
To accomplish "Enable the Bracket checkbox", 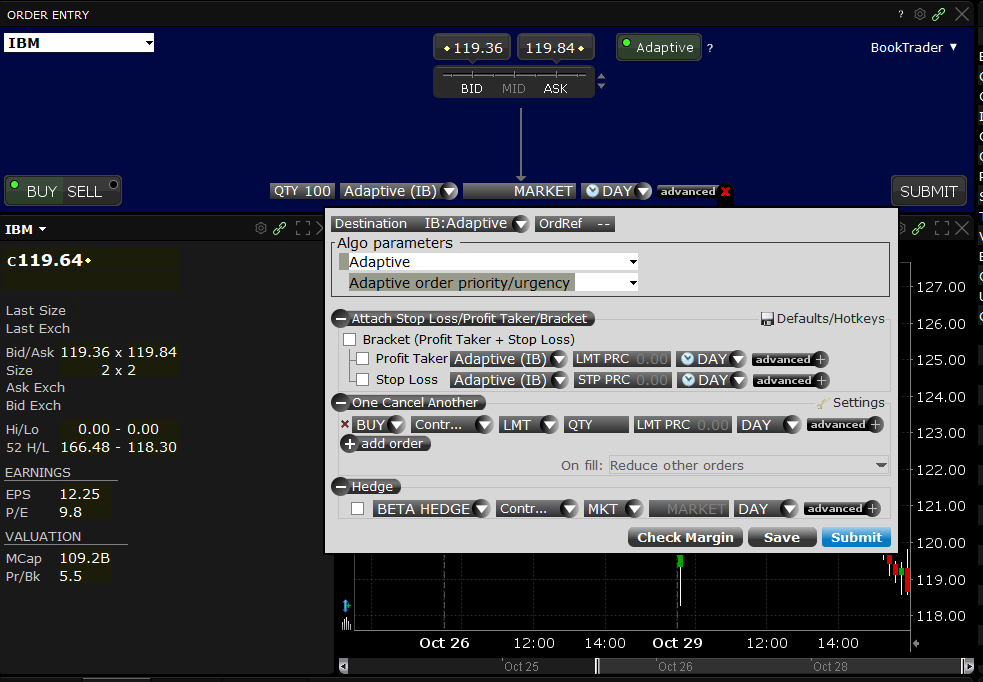I will click(x=350, y=340).
